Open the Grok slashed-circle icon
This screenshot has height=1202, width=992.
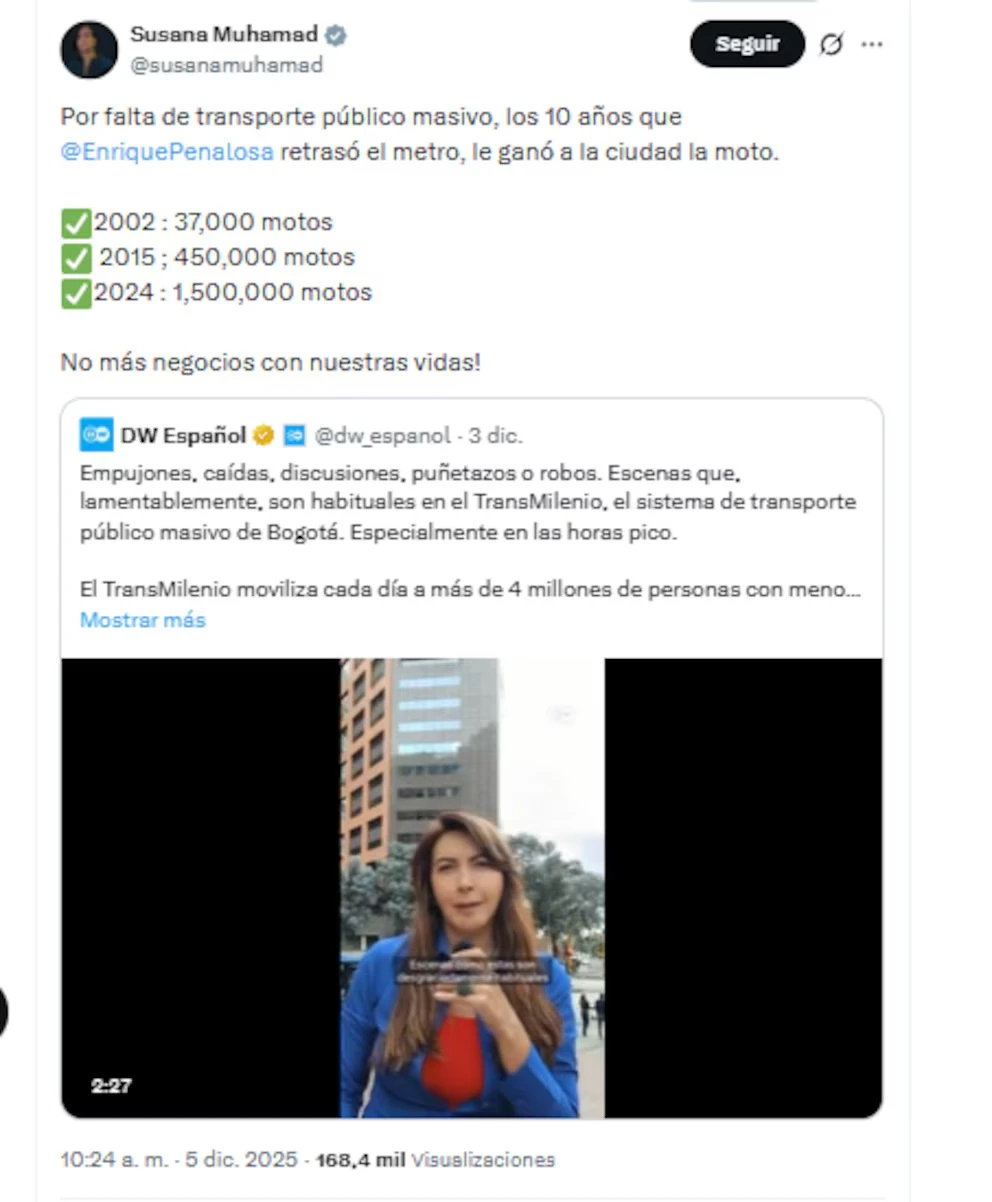[x=831, y=45]
